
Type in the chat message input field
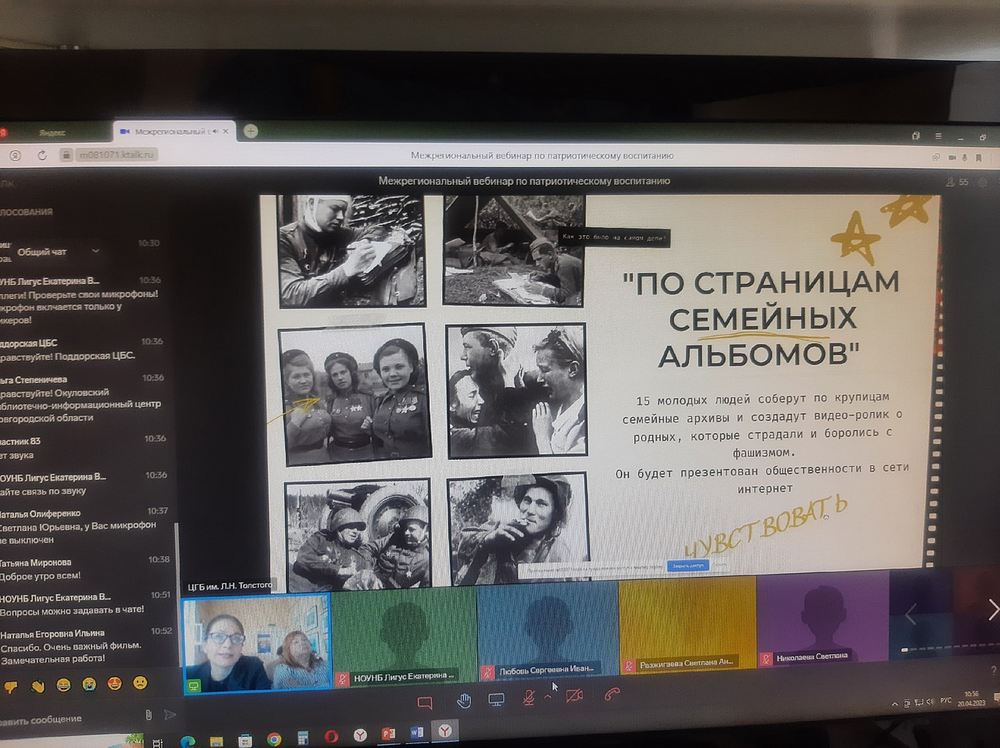pos(70,717)
